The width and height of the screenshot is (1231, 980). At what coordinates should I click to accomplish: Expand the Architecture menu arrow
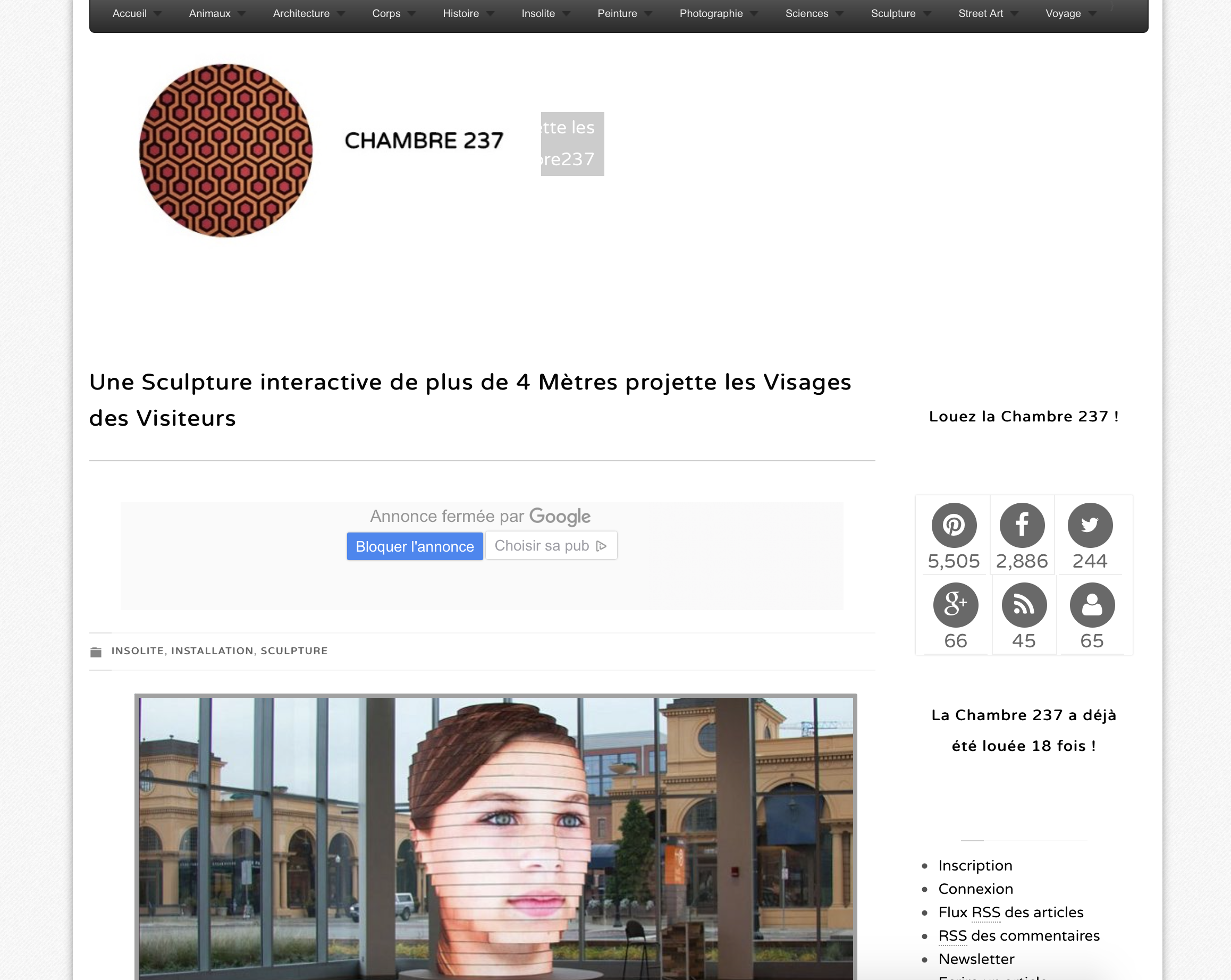coord(340,14)
